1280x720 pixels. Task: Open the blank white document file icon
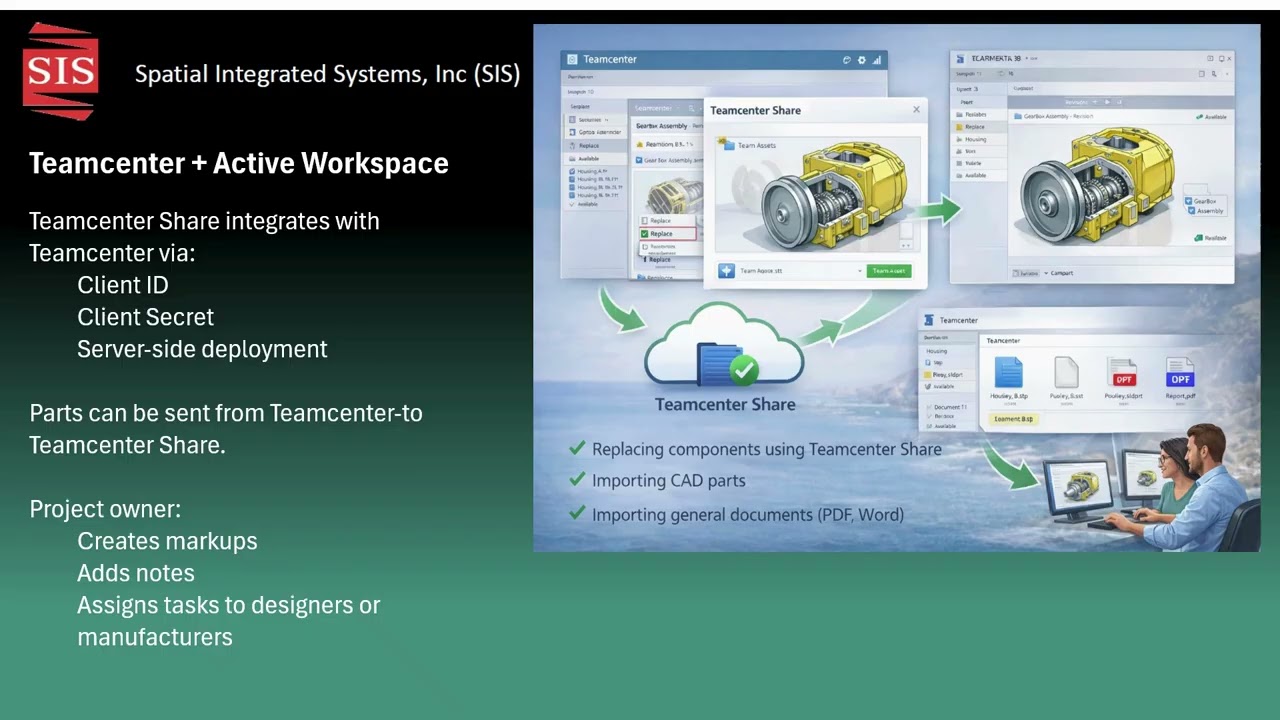(1066, 373)
